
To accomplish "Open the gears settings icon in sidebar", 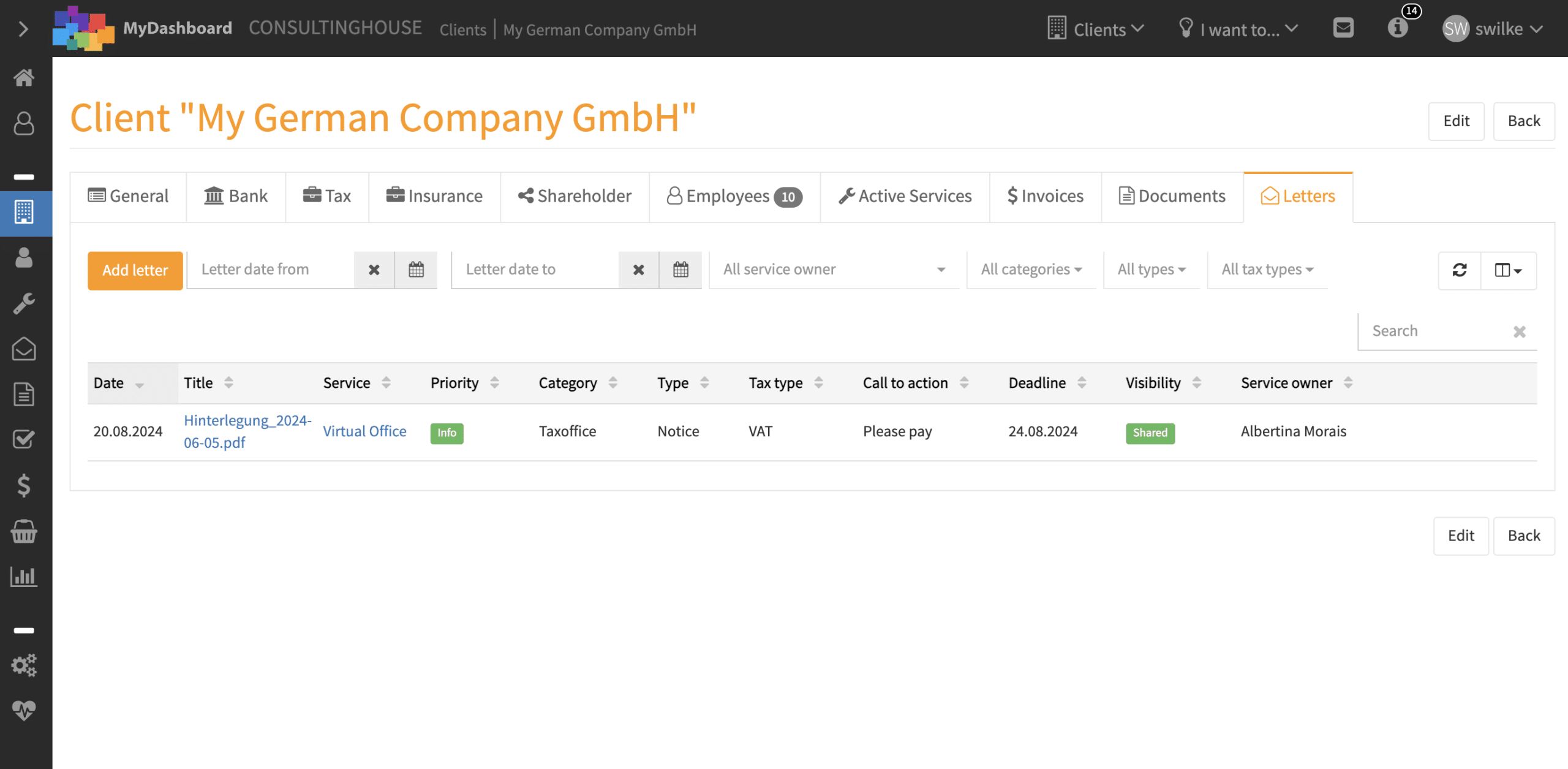I will tap(24, 665).
